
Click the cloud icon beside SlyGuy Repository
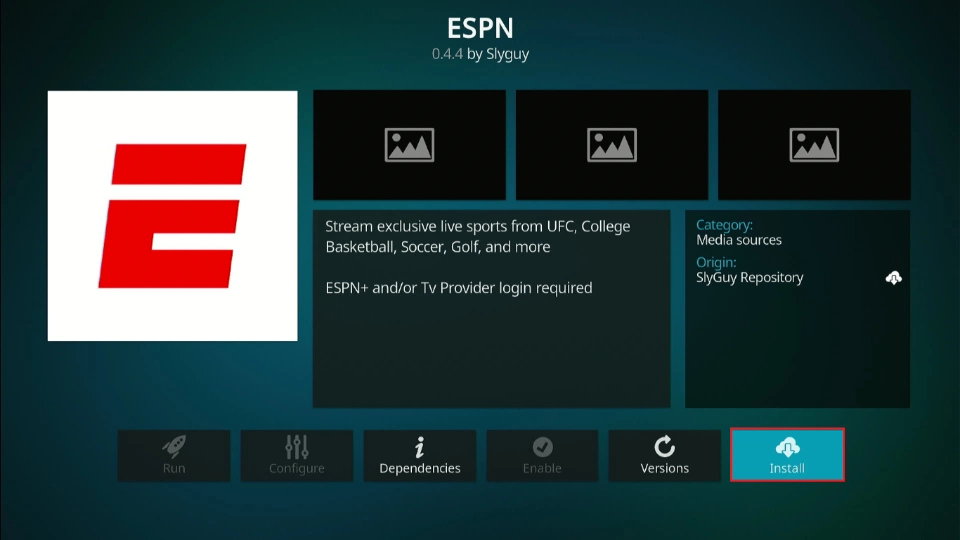(893, 278)
